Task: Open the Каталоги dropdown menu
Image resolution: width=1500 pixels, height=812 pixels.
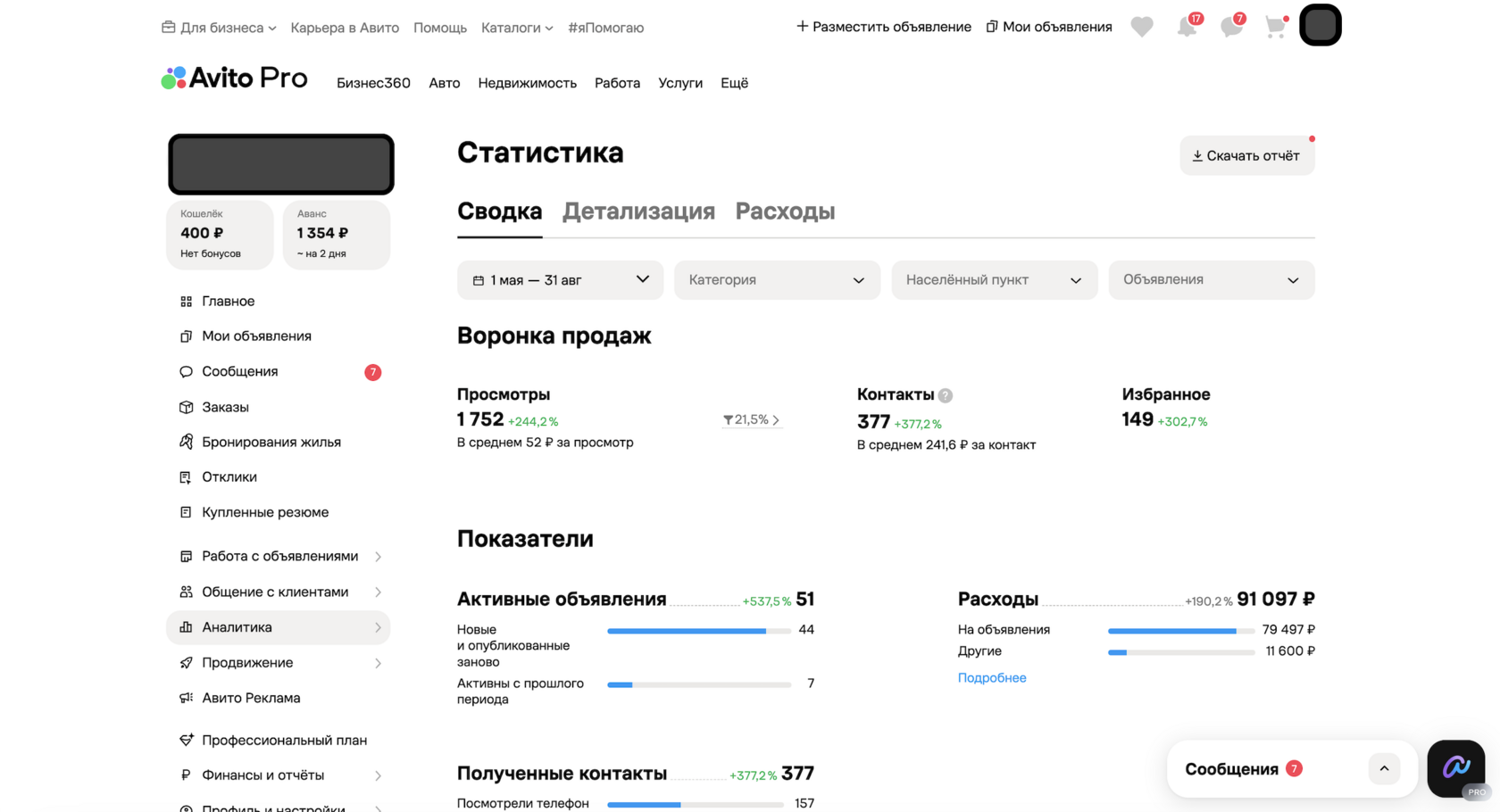Action: click(x=517, y=28)
